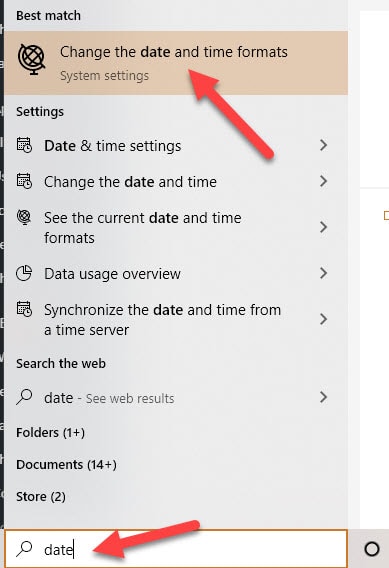The height and width of the screenshot is (568, 389).
Task: Click globe icon beside See the current date formats
Action: (x=24, y=217)
